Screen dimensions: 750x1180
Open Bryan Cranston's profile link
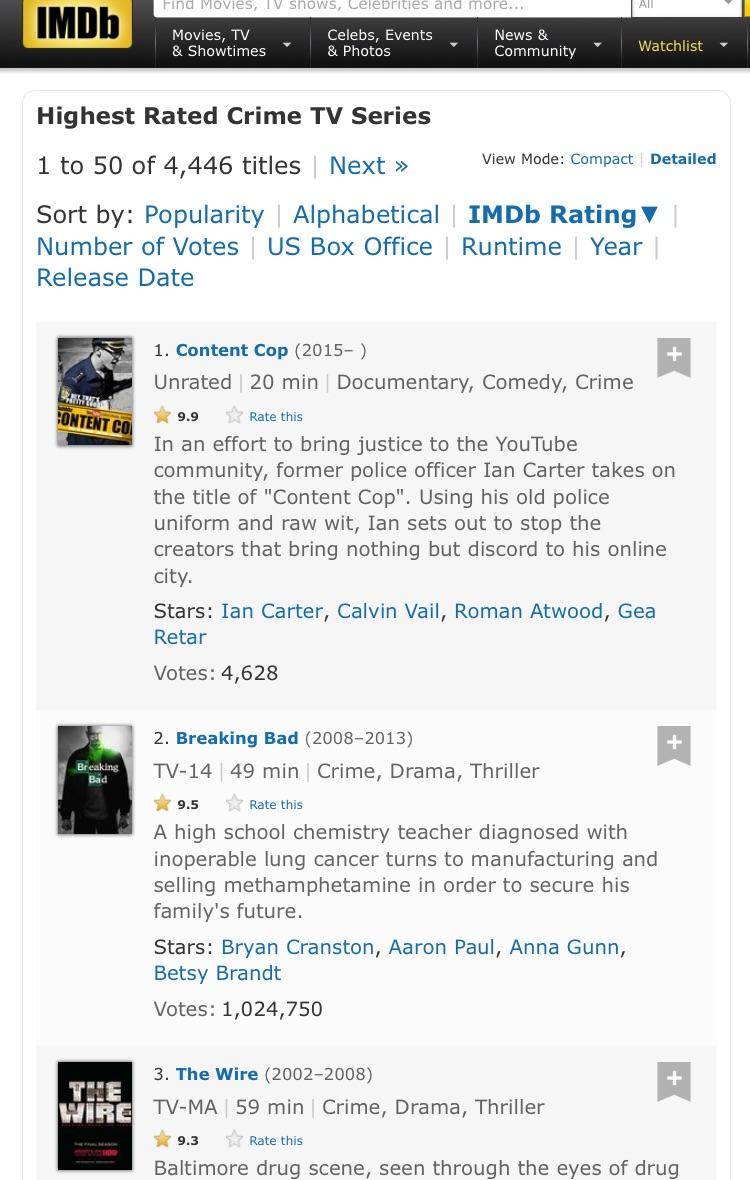coord(297,947)
